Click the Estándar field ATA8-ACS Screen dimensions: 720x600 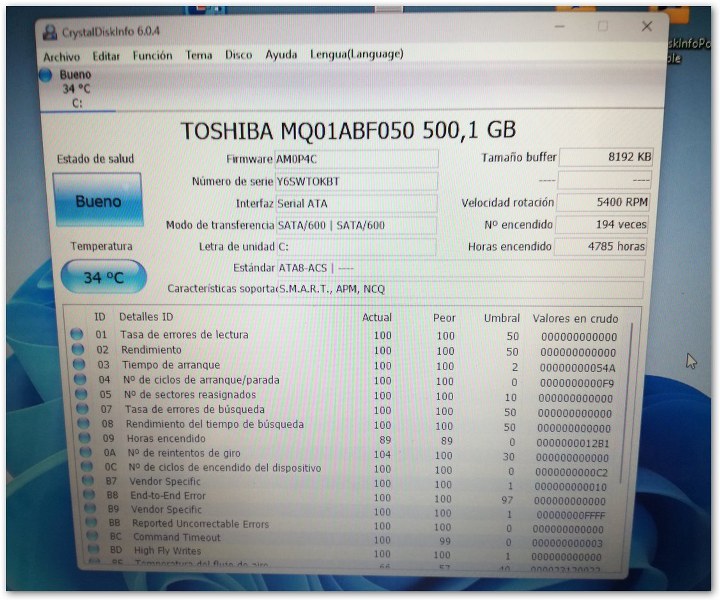[461, 268]
